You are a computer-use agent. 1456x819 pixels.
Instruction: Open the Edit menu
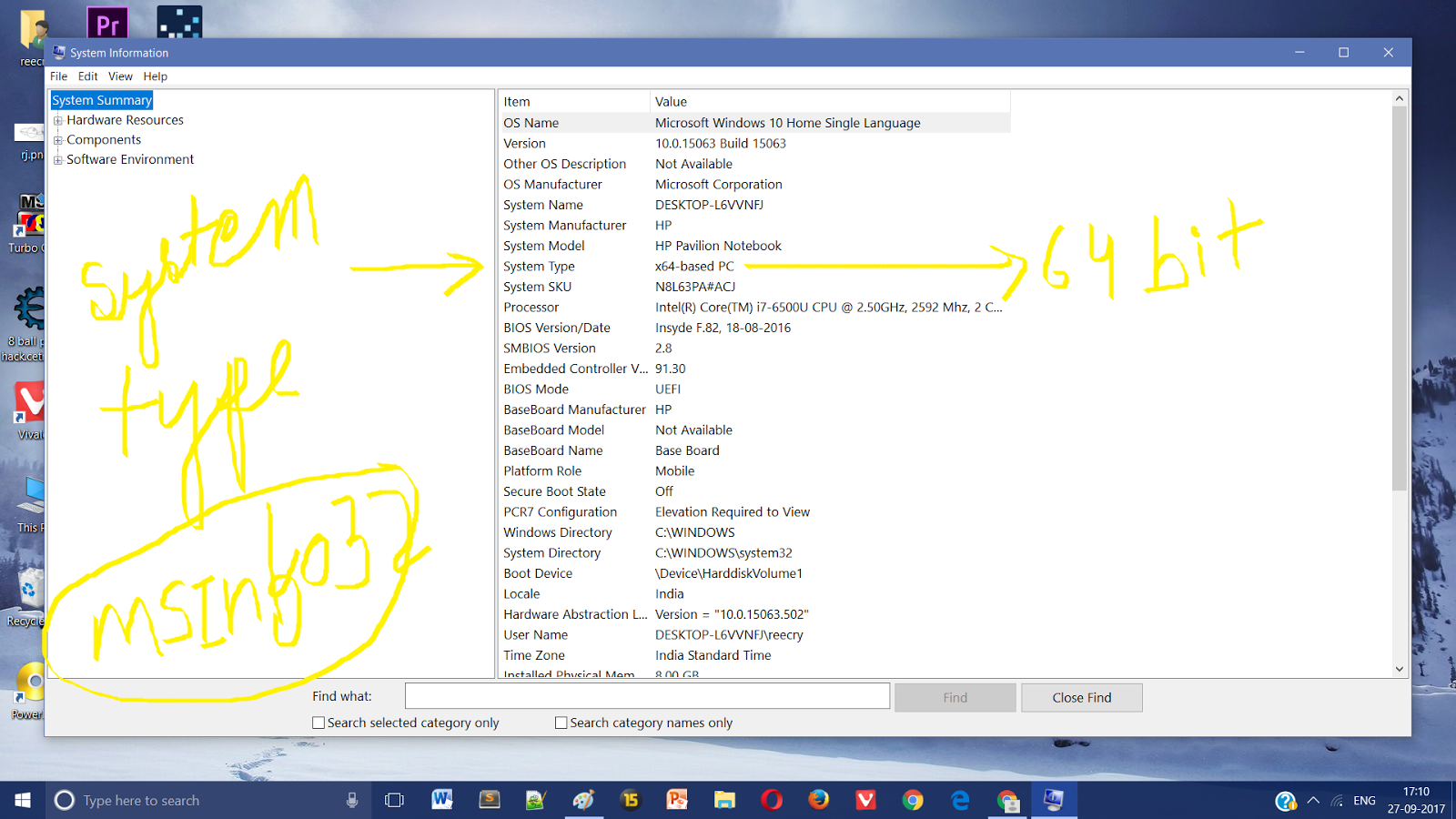pos(87,76)
